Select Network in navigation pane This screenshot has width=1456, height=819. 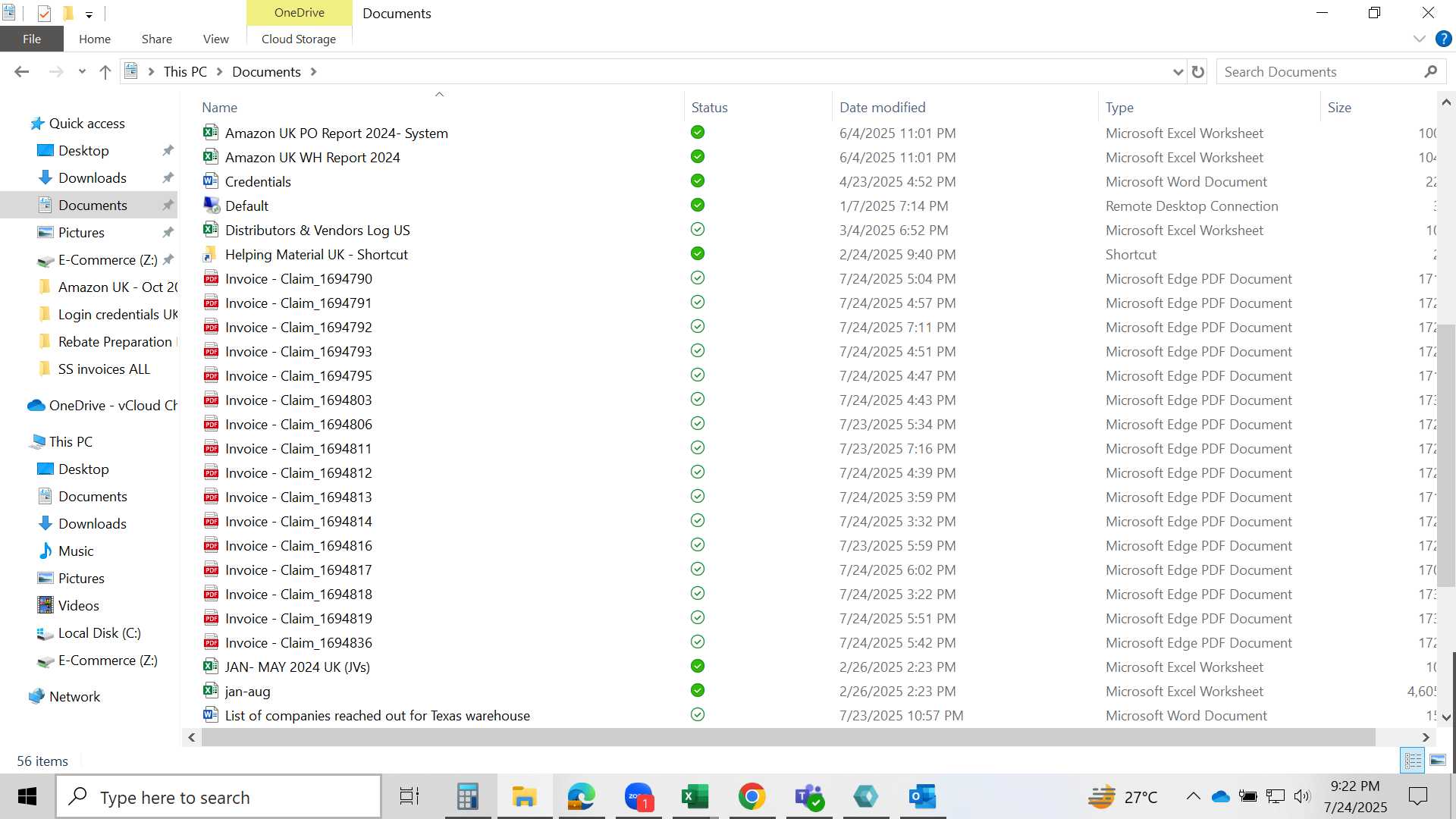point(74,697)
